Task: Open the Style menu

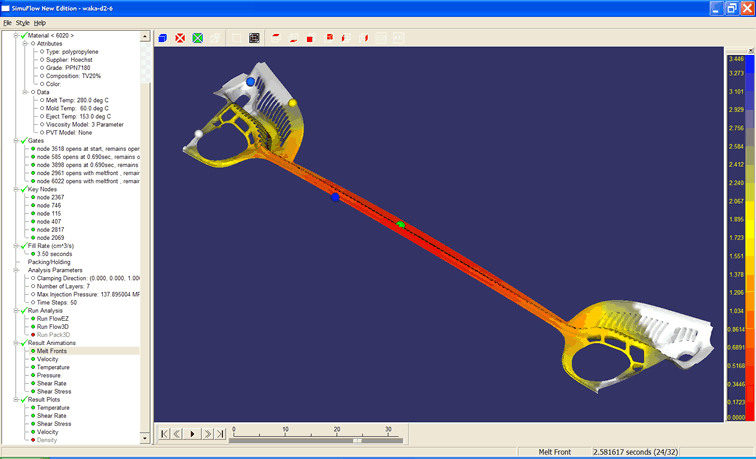Action: [x=22, y=22]
